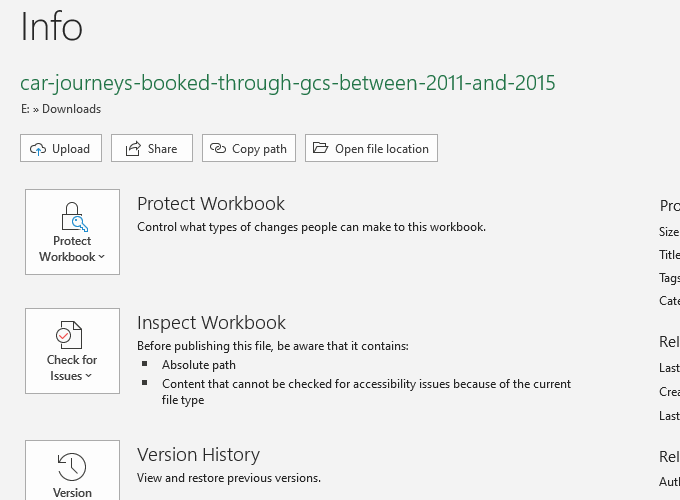Viewport: 680px width, 500px height.
Task: Click the Protect Workbook padlock icon
Action: click(72, 216)
